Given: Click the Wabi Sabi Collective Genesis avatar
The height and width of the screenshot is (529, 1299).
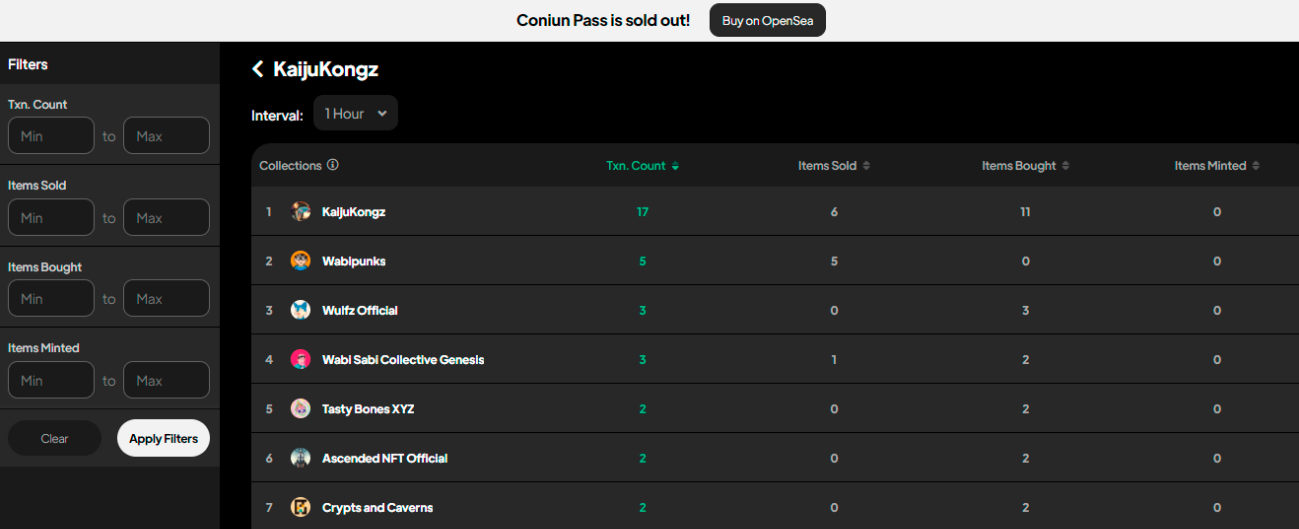Looking at the screenshot, I should pos(301,359).
